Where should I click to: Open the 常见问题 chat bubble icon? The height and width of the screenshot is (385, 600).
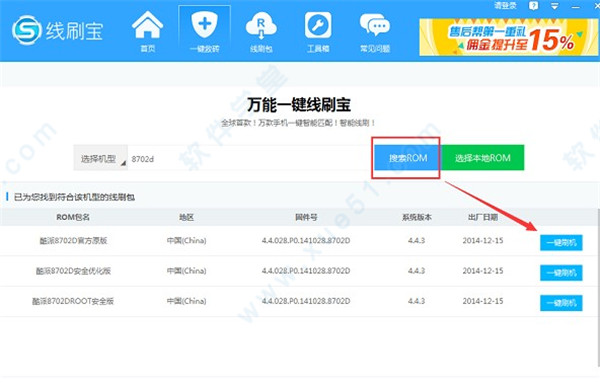point(375,32)
